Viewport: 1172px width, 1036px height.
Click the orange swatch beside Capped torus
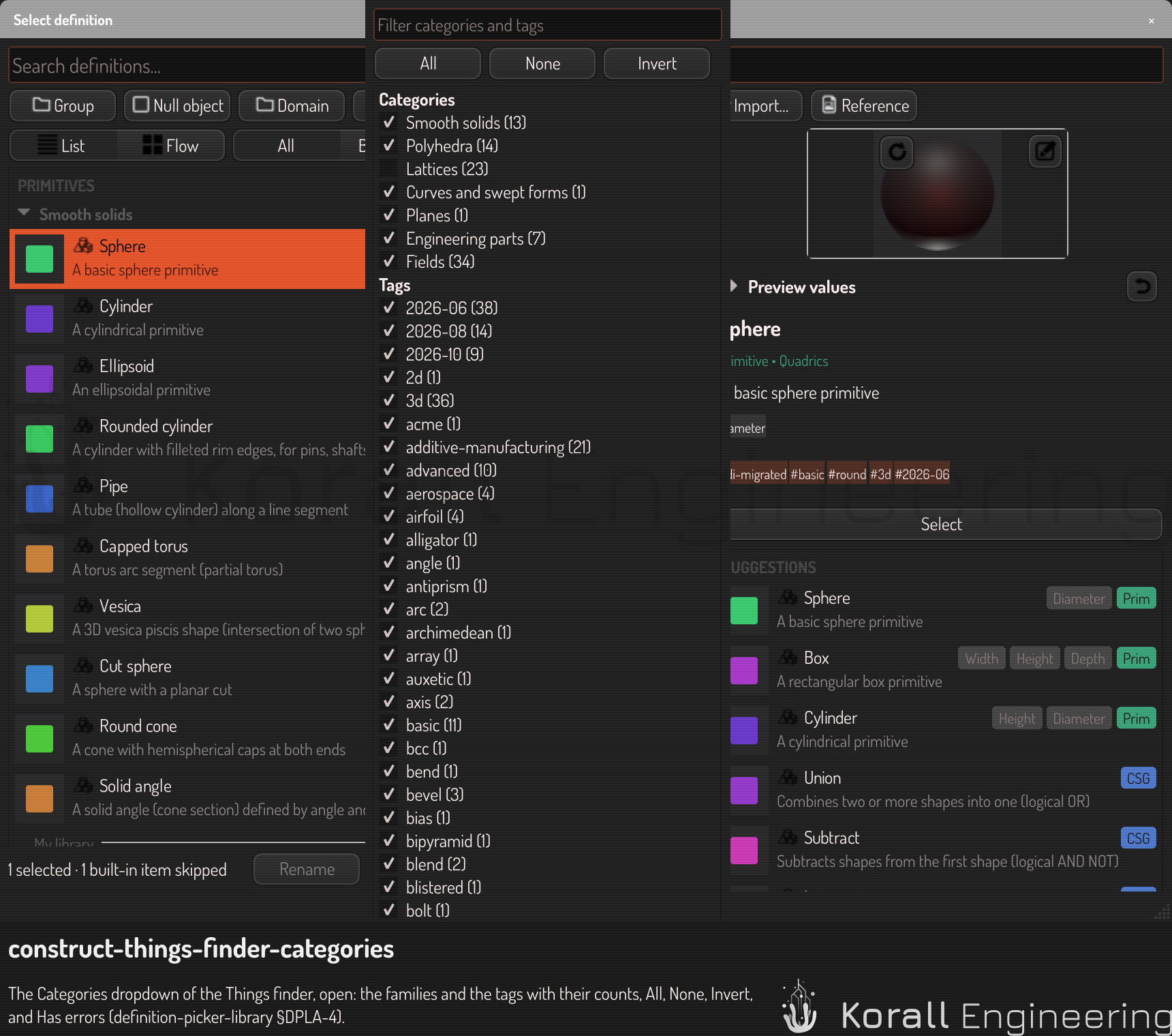40,559
